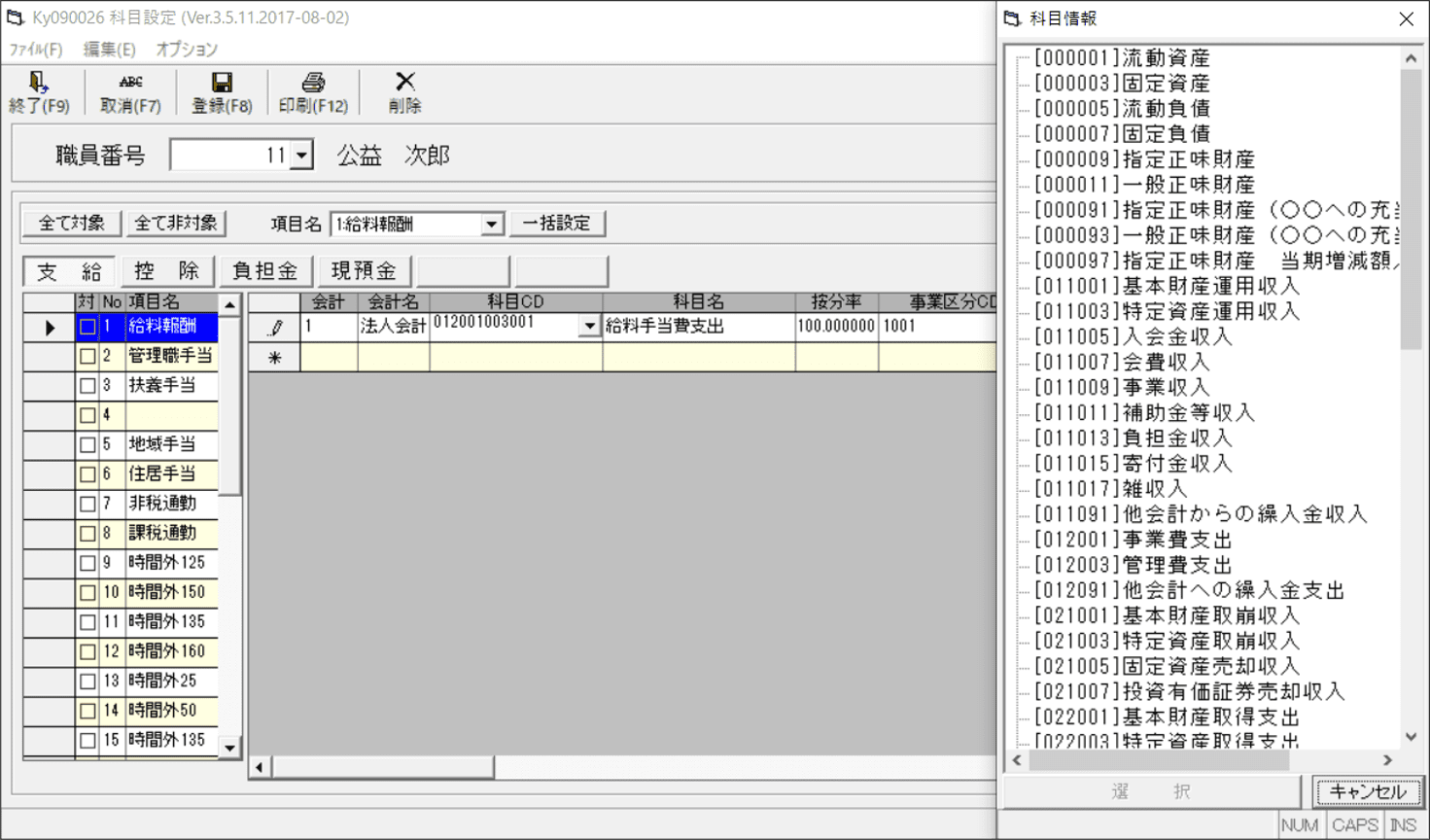Image resolution: width=1430 pixels, height=840 pixels.
Task: Toggle the checkbox for 3 扶養手当
Action: 87,386
